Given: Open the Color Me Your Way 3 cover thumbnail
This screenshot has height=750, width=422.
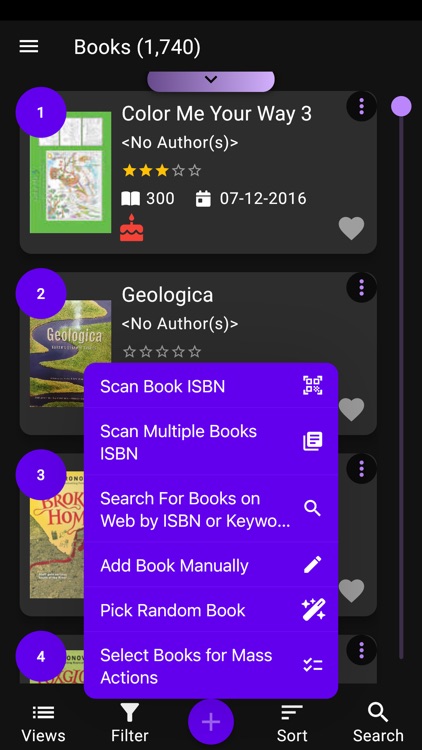Looking at the screenshot, I should click(x=70, y=172).
